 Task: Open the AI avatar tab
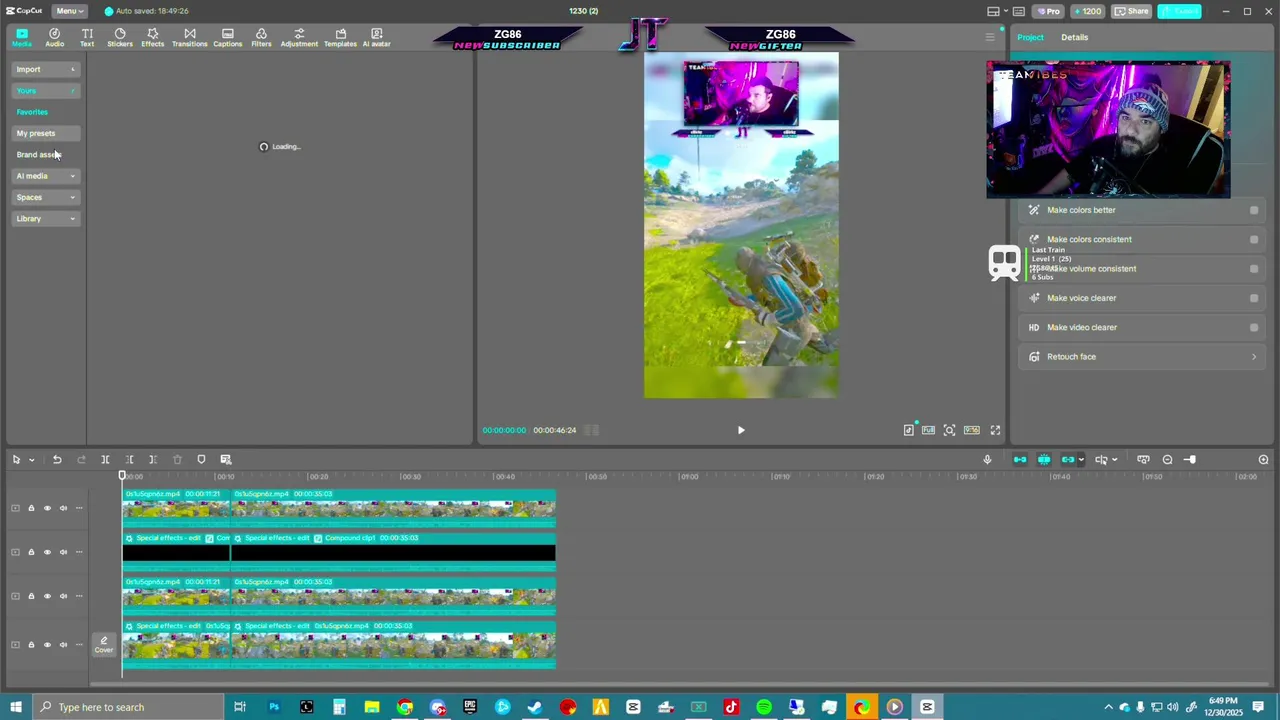click(376, 37)
